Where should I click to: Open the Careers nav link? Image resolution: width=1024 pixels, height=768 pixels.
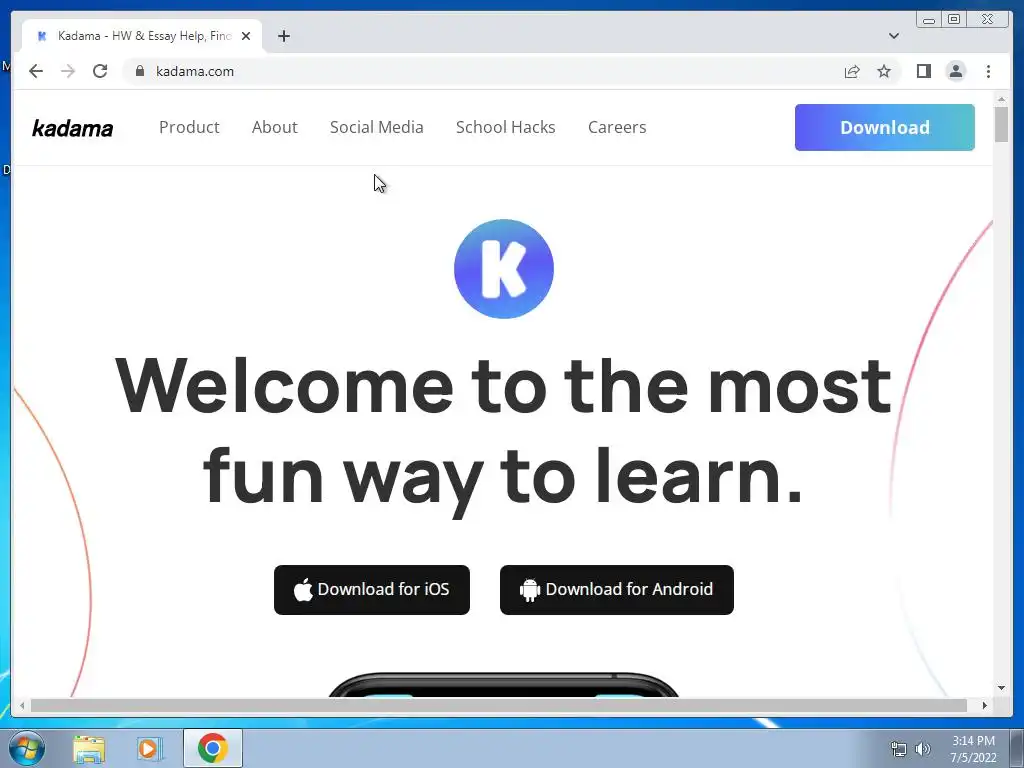(617, 127)
